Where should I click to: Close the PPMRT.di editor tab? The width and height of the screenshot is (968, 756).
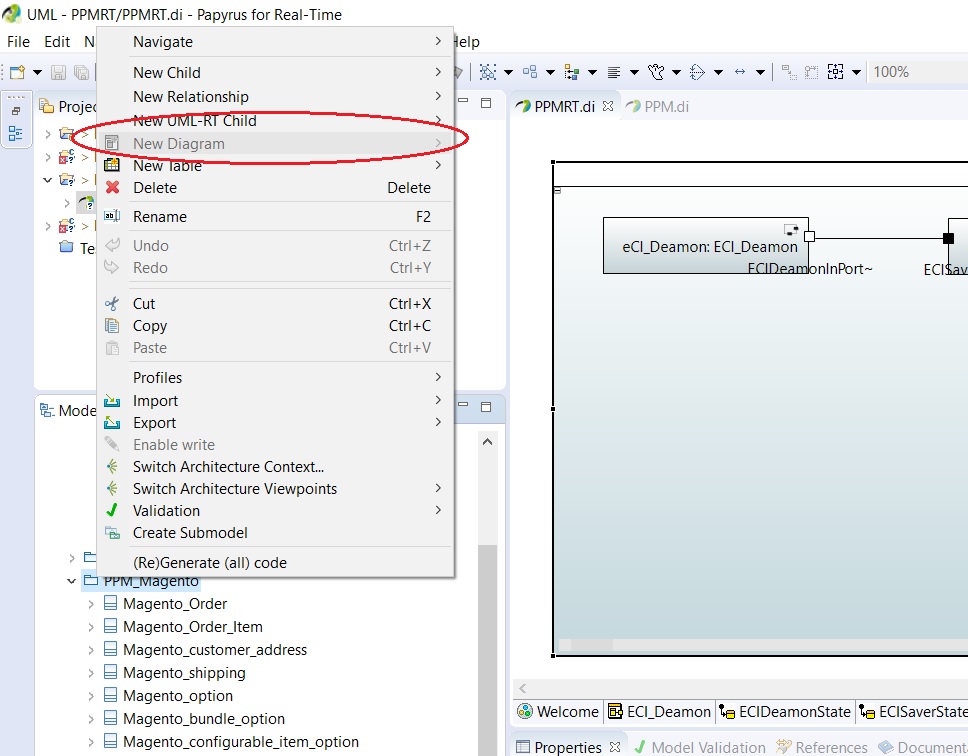[608, 106]
